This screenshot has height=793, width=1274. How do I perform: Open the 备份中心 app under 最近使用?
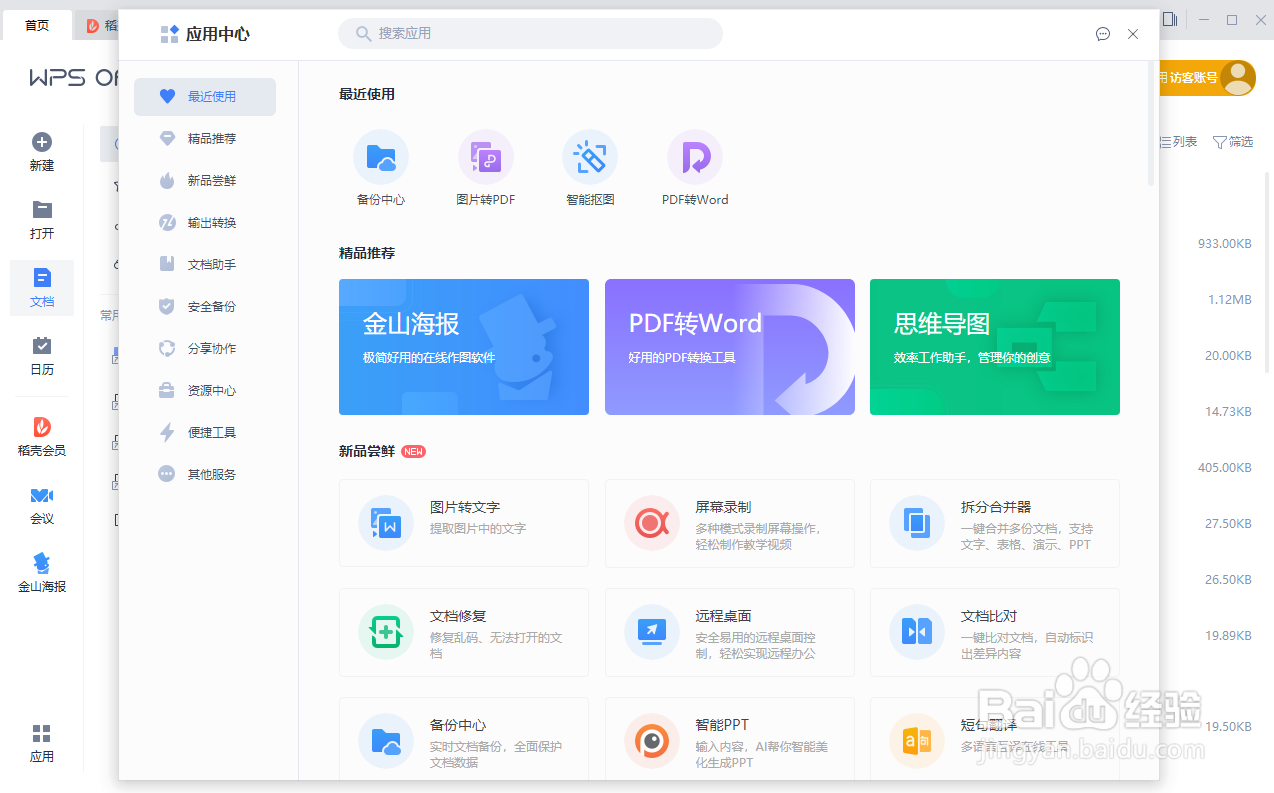381,167
